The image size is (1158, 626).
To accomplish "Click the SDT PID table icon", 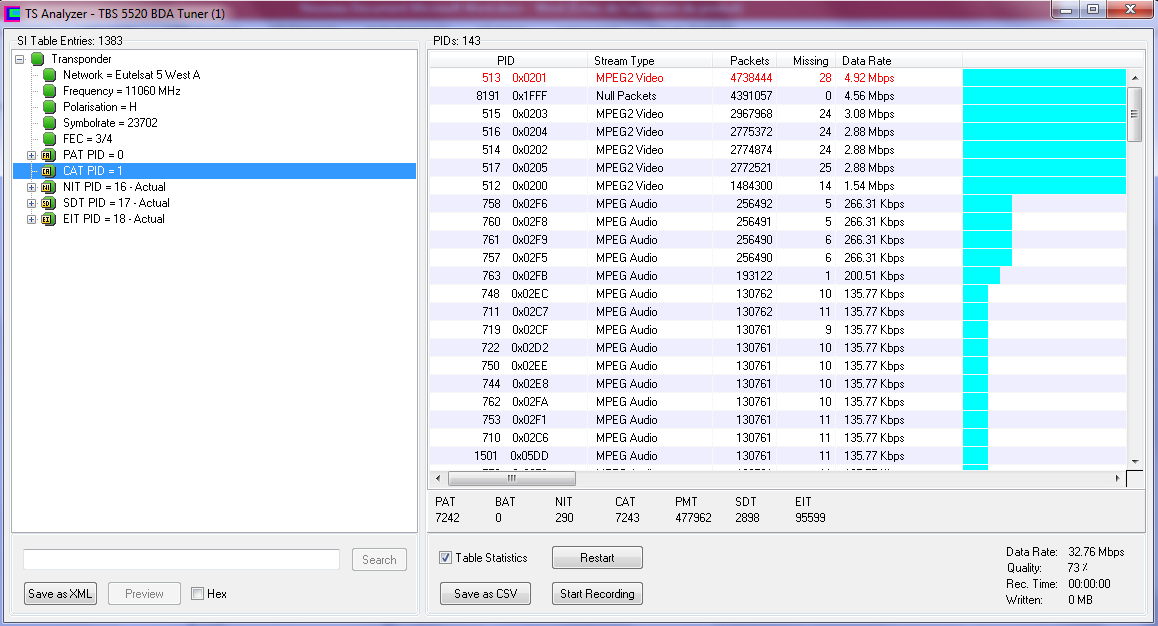I will click(47, 203).
